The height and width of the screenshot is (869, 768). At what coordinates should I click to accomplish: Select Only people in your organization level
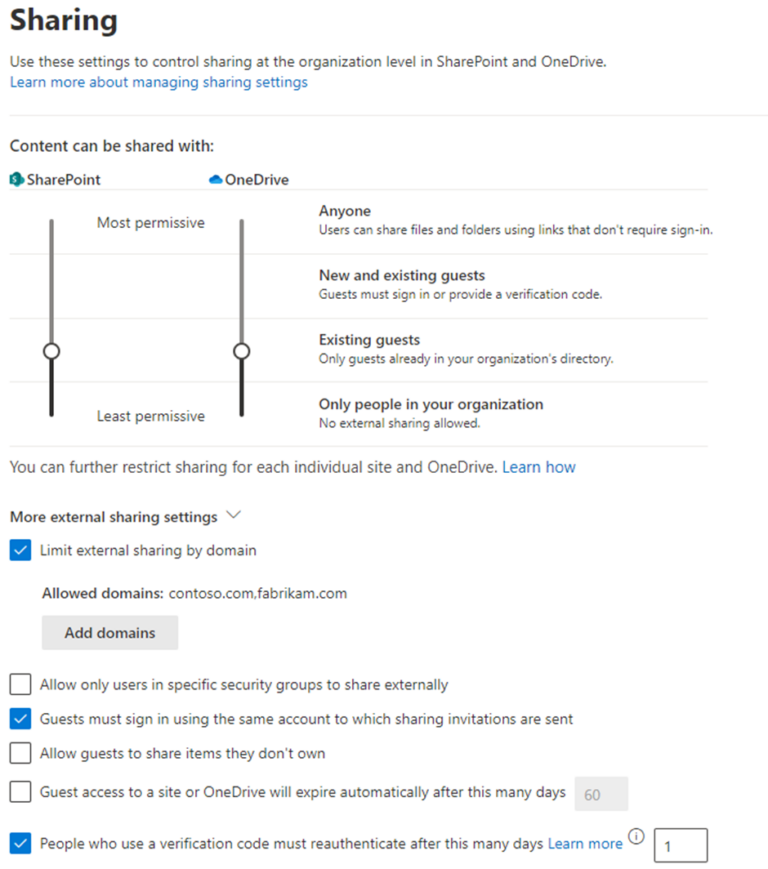point(431,405)
